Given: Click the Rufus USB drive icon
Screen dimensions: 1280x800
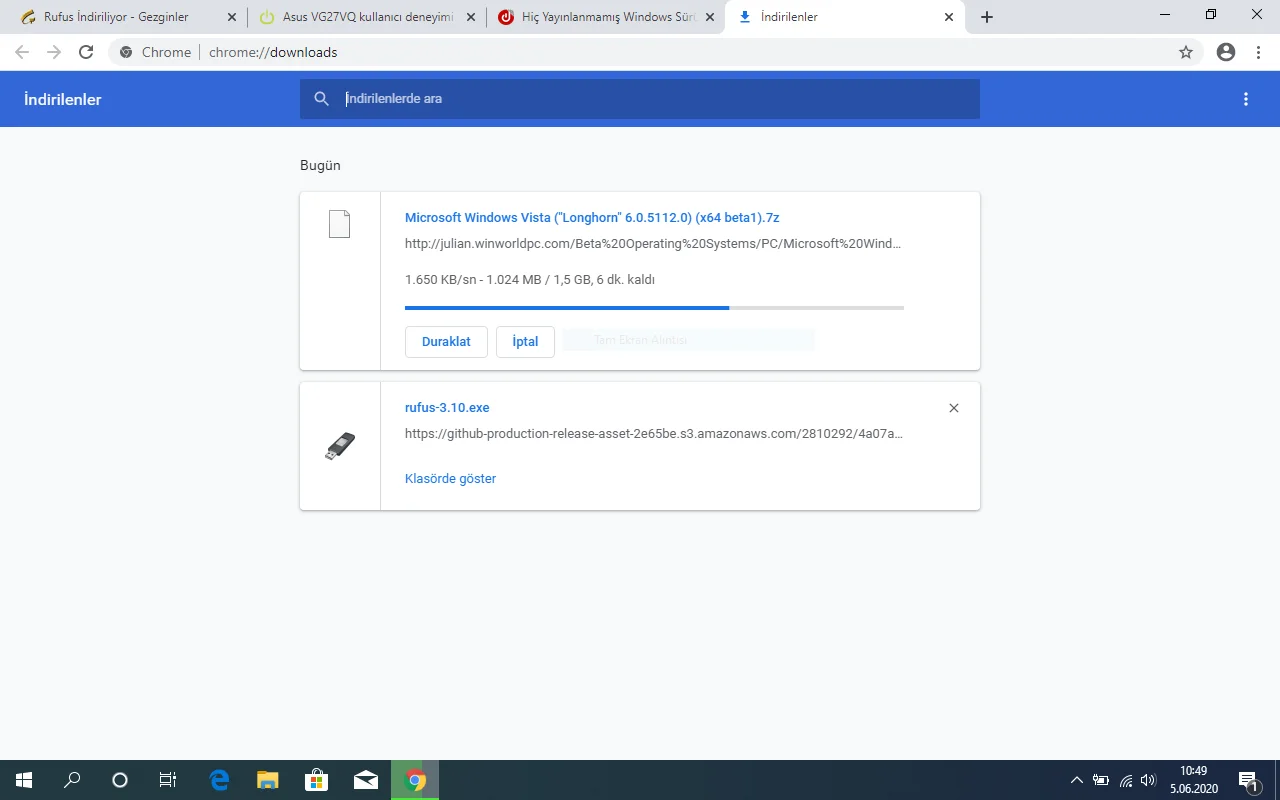Looking at the screenshot, I should [x=340, y=446].
